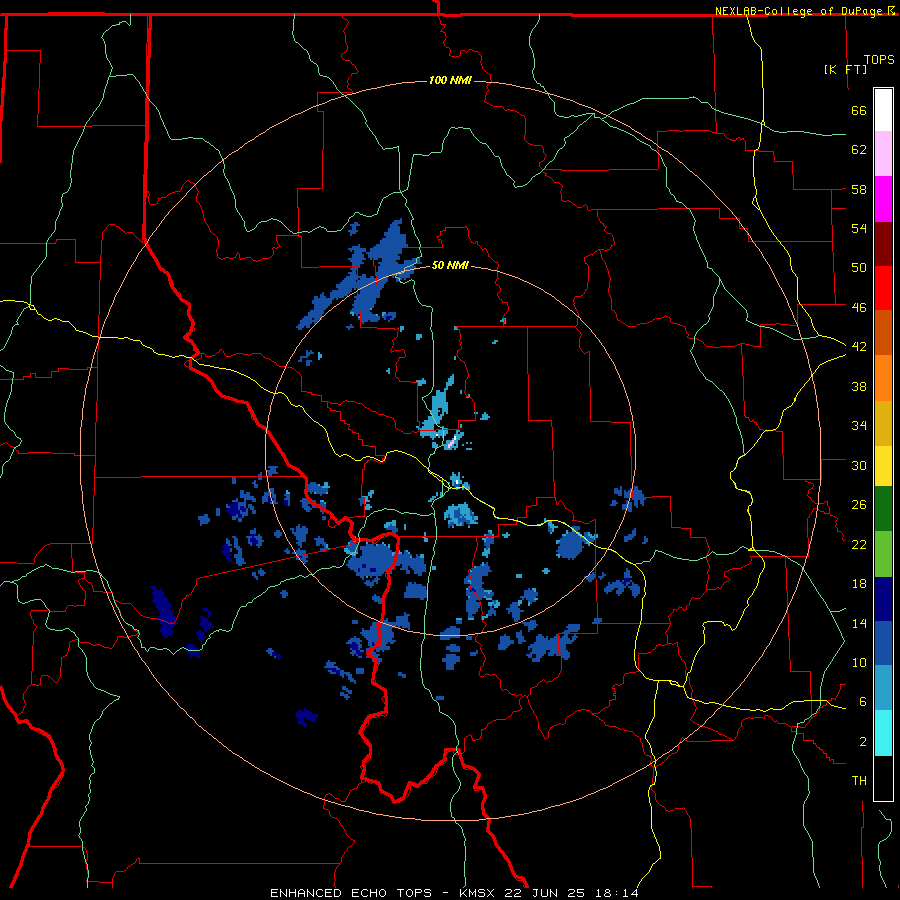The image size is (900, 900).
Task: Click the light blue 6-10 kft legend swatch
Action: pyautogui.click(x=883, y=688)
